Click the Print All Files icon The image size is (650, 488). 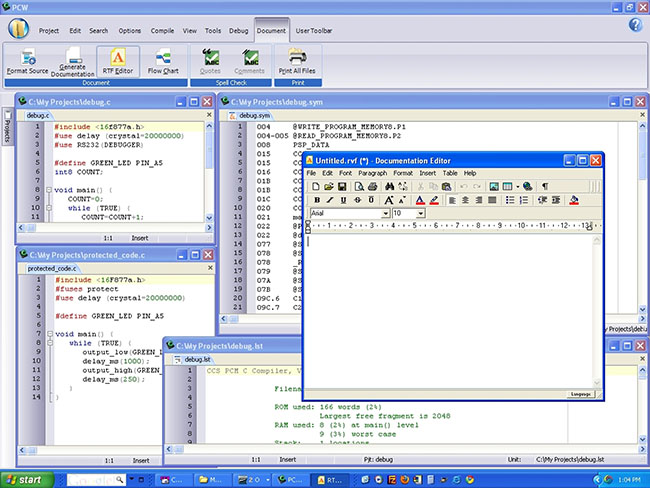point(297,61)
